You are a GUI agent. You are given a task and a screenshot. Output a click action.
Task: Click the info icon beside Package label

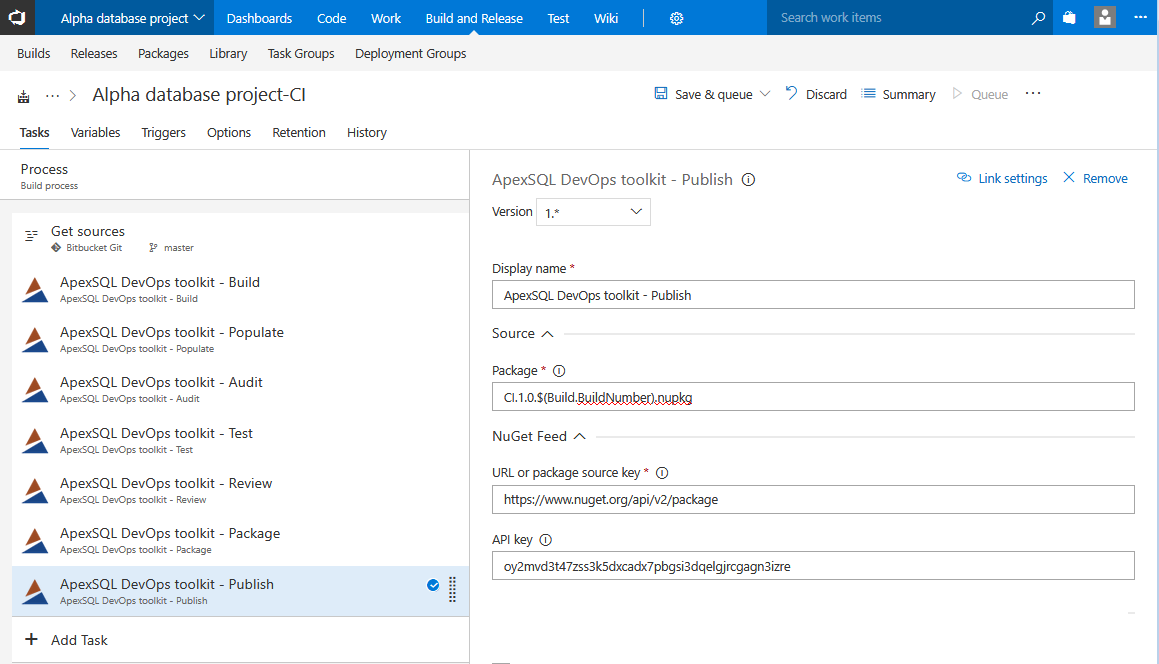point(559,371)
